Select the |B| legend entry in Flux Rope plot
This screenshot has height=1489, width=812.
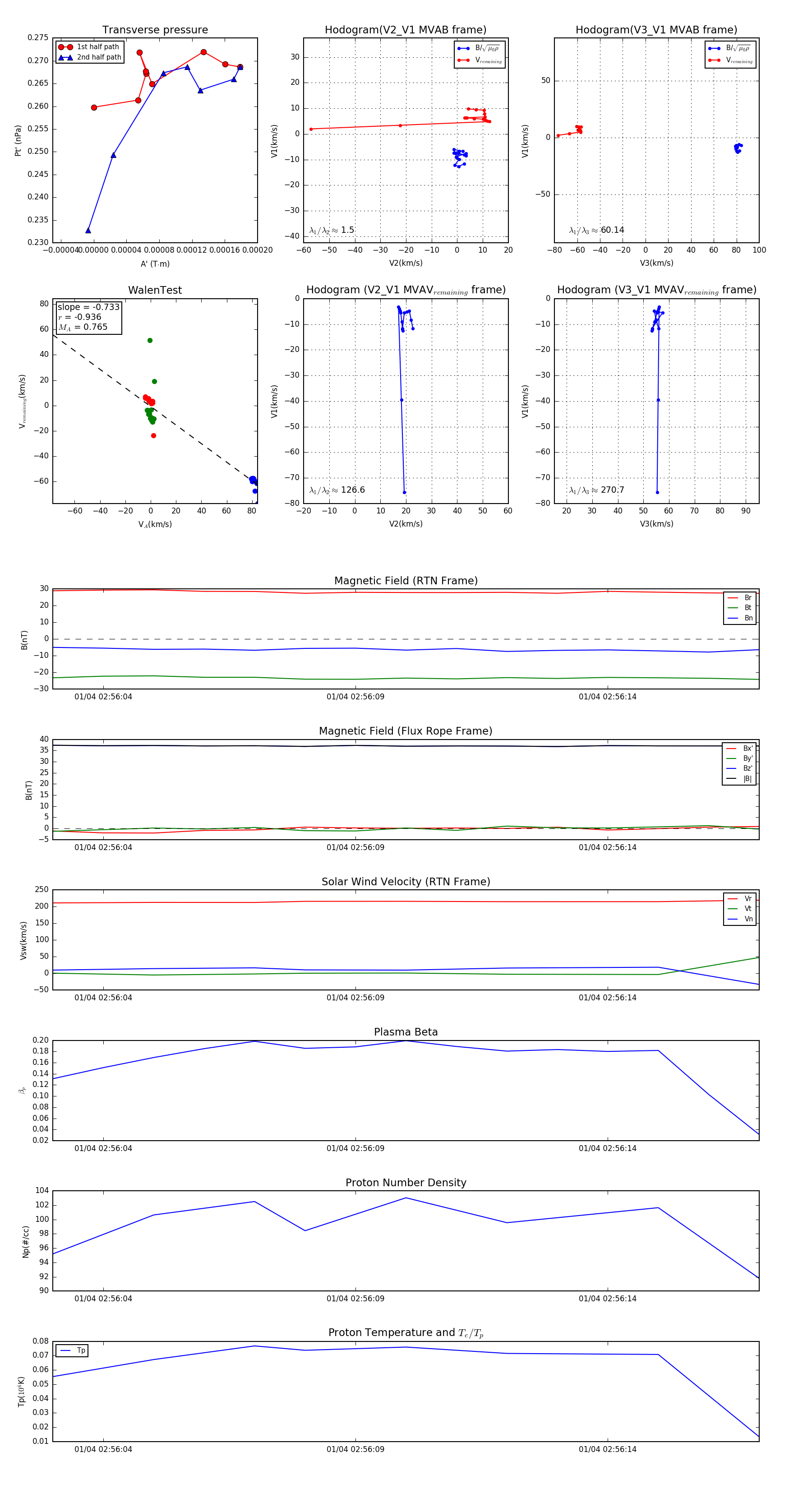[x=739, y=779]
